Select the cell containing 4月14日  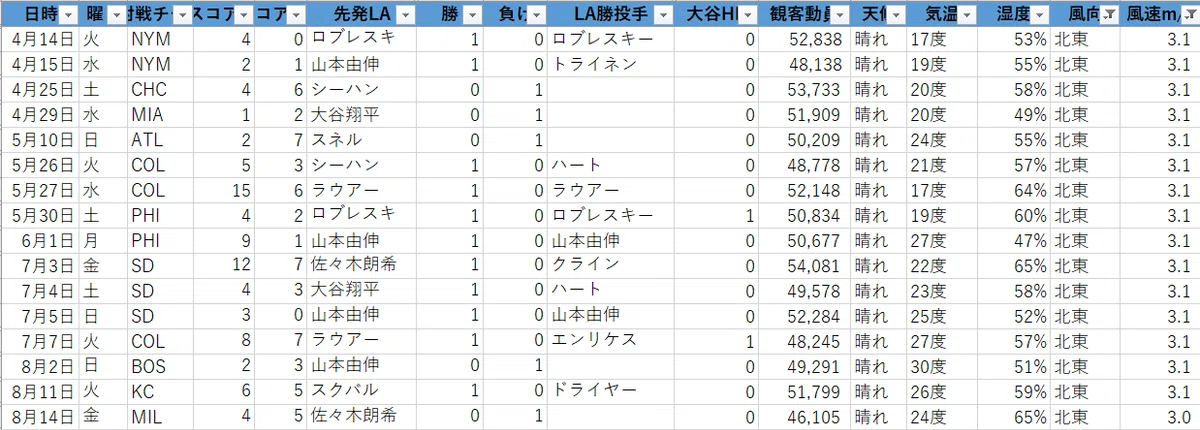point(40,40)
